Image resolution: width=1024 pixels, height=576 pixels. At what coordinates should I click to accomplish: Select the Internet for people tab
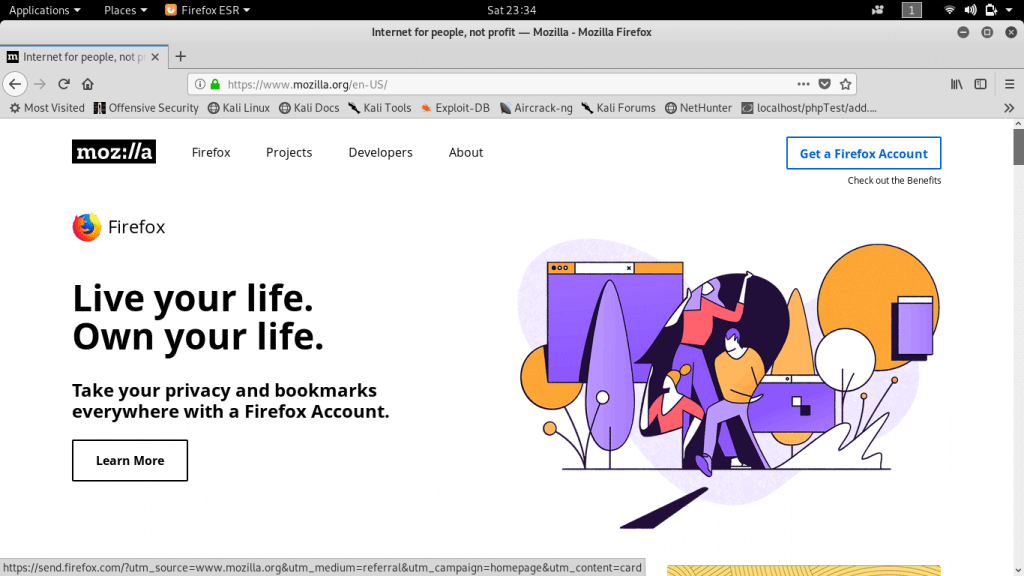click(84, 57)
